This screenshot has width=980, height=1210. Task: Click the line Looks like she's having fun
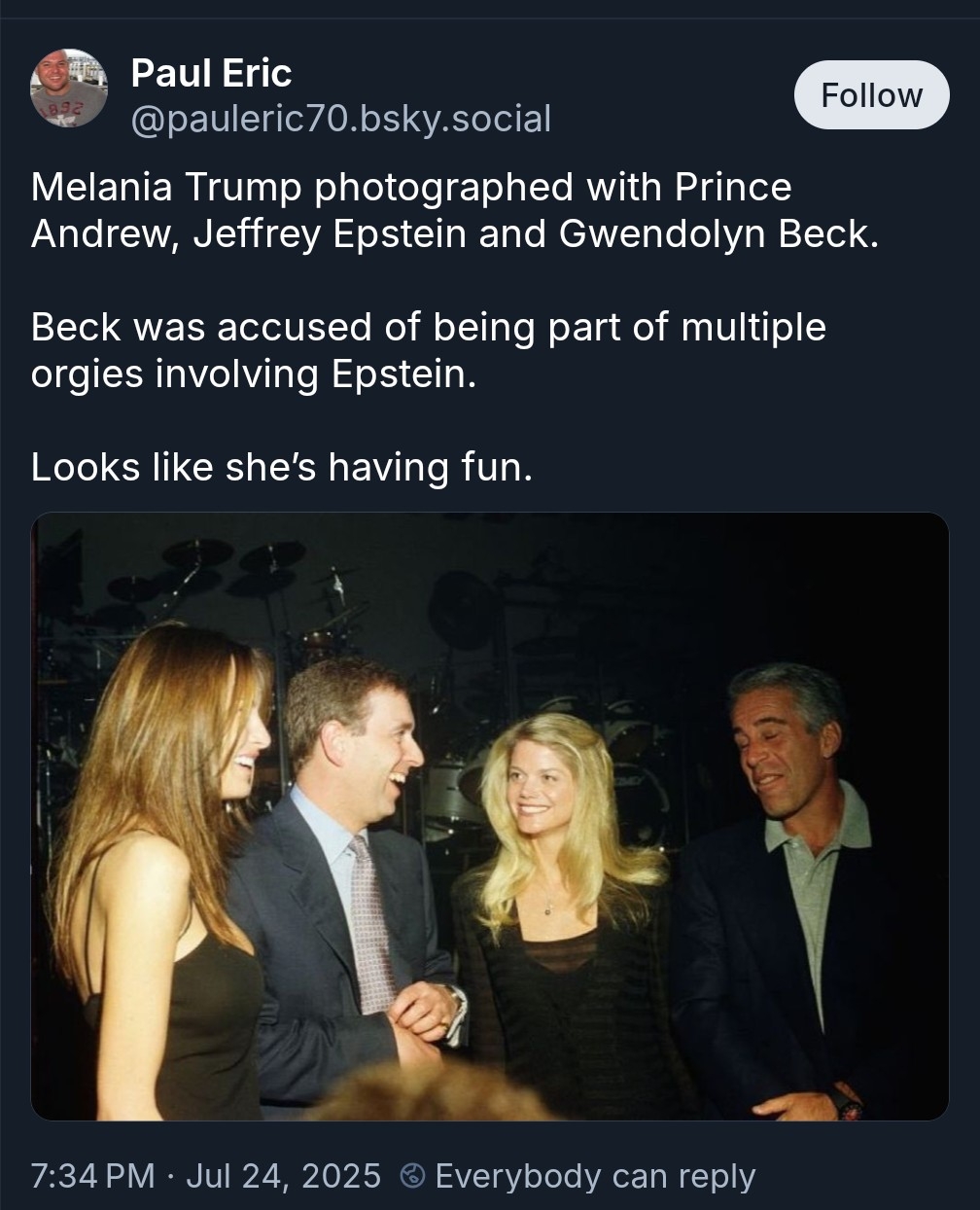282,468
